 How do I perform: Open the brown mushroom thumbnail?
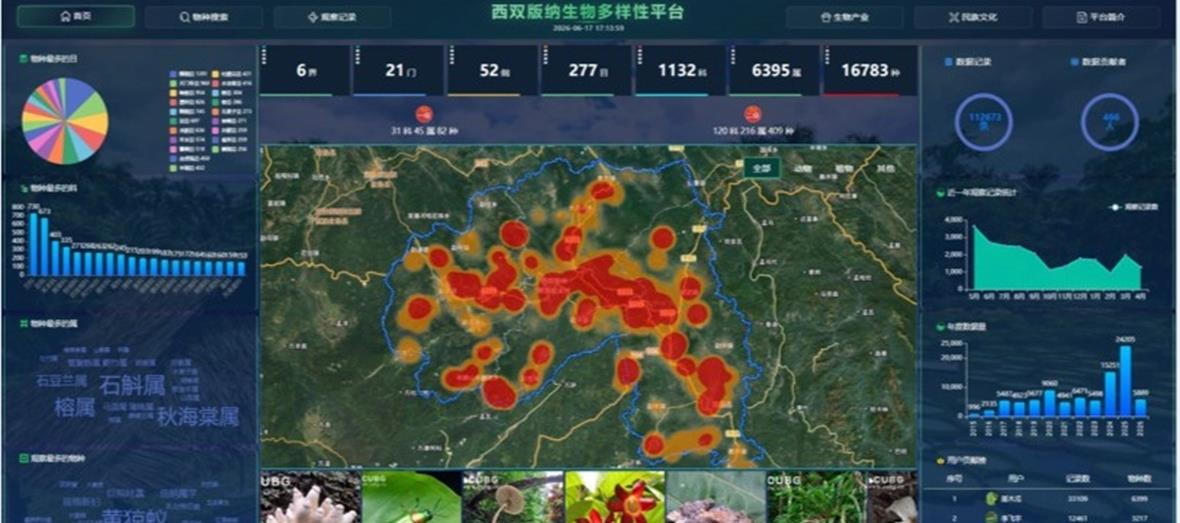pyautogui.click(x=513, y=497)
